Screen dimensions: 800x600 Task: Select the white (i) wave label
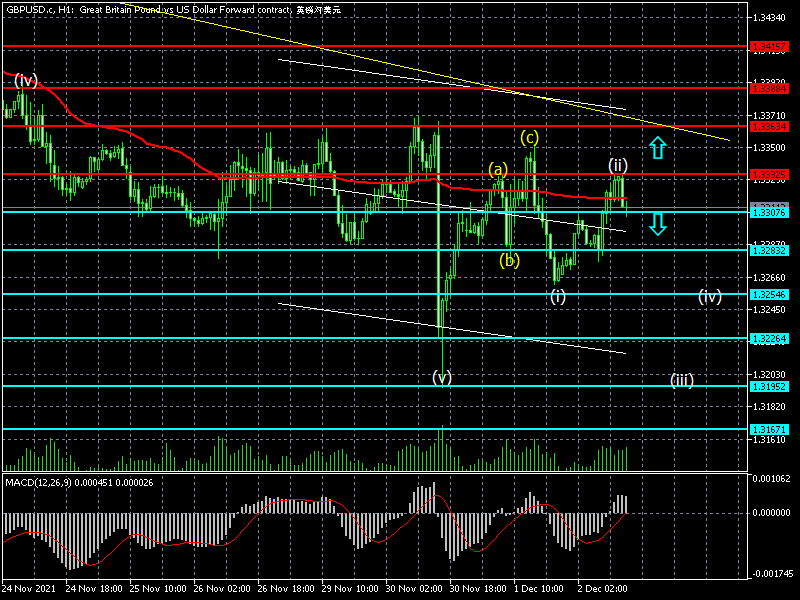tap(558, 296)
